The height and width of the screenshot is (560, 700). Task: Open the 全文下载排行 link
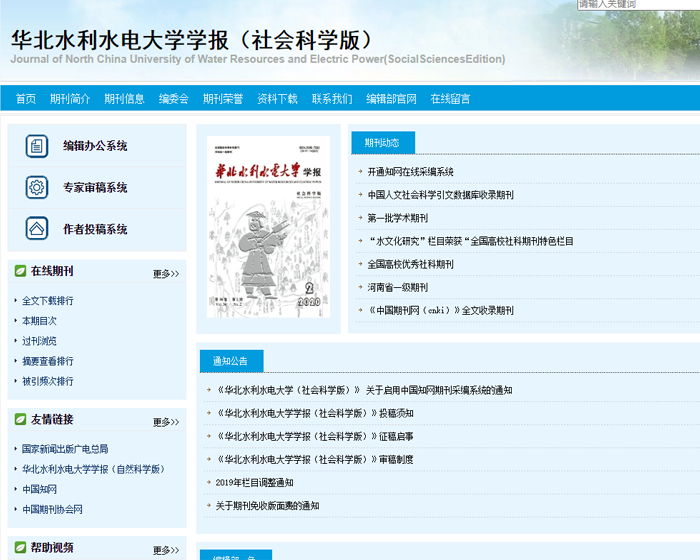click(48, 301)
